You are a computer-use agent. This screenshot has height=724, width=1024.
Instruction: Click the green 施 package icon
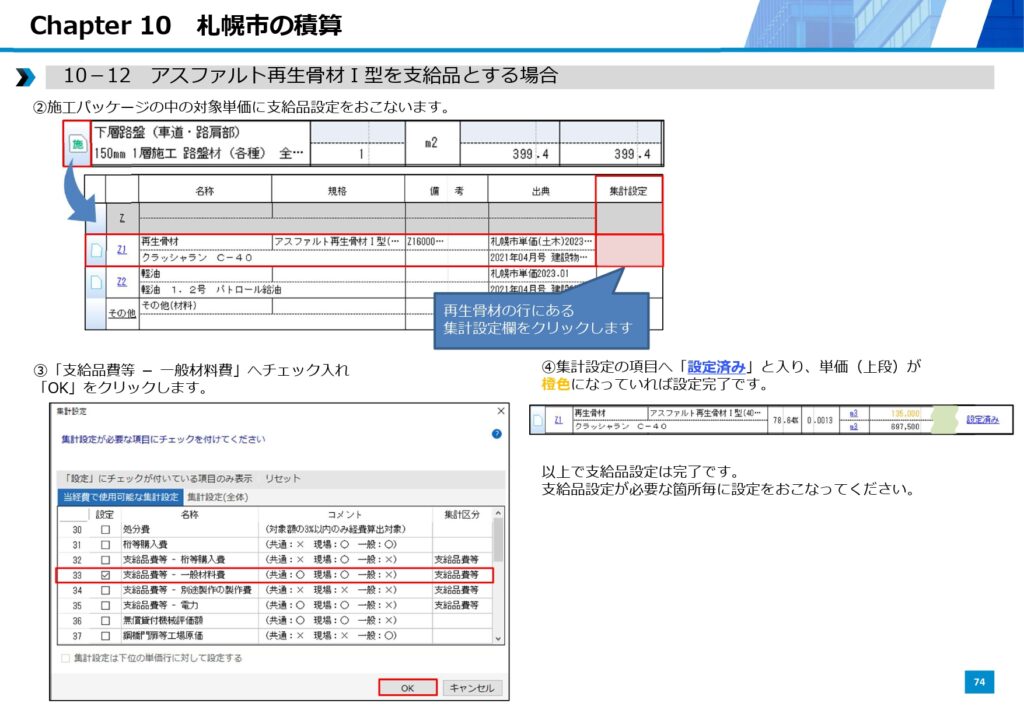point(76,145)
